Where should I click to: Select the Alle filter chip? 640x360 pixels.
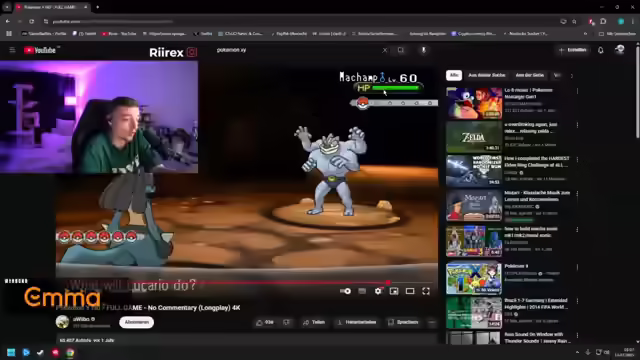453,75
